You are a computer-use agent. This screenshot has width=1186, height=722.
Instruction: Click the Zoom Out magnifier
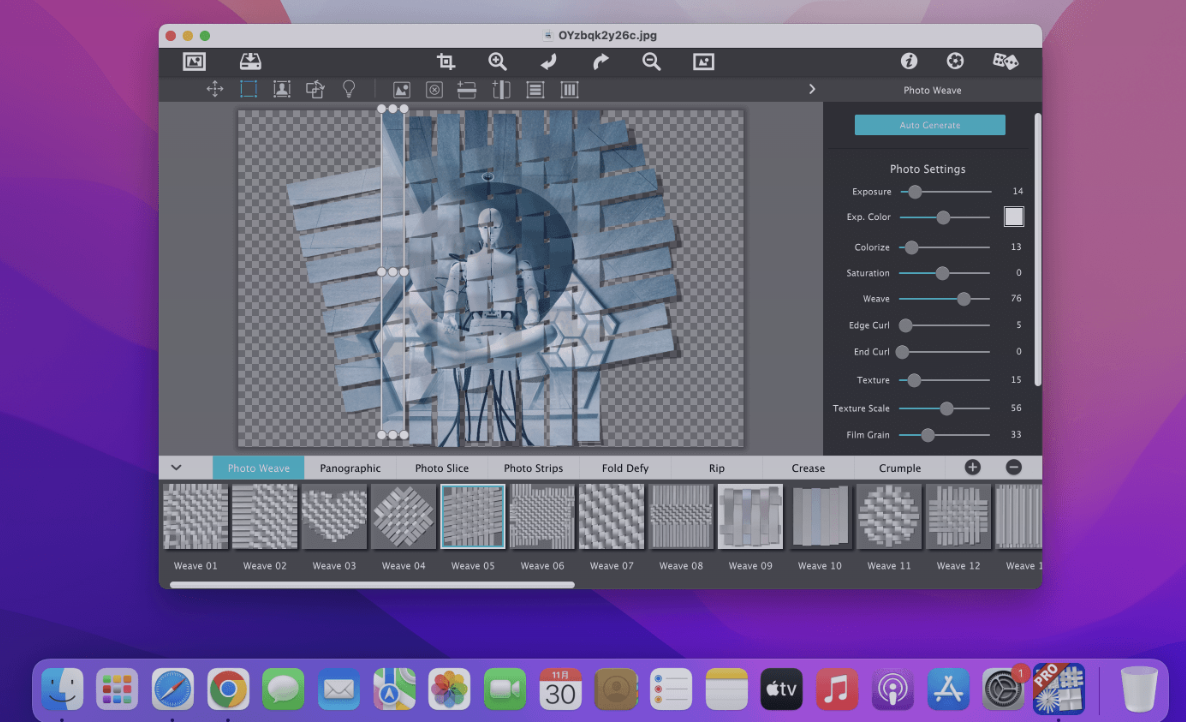pos(651,62)
